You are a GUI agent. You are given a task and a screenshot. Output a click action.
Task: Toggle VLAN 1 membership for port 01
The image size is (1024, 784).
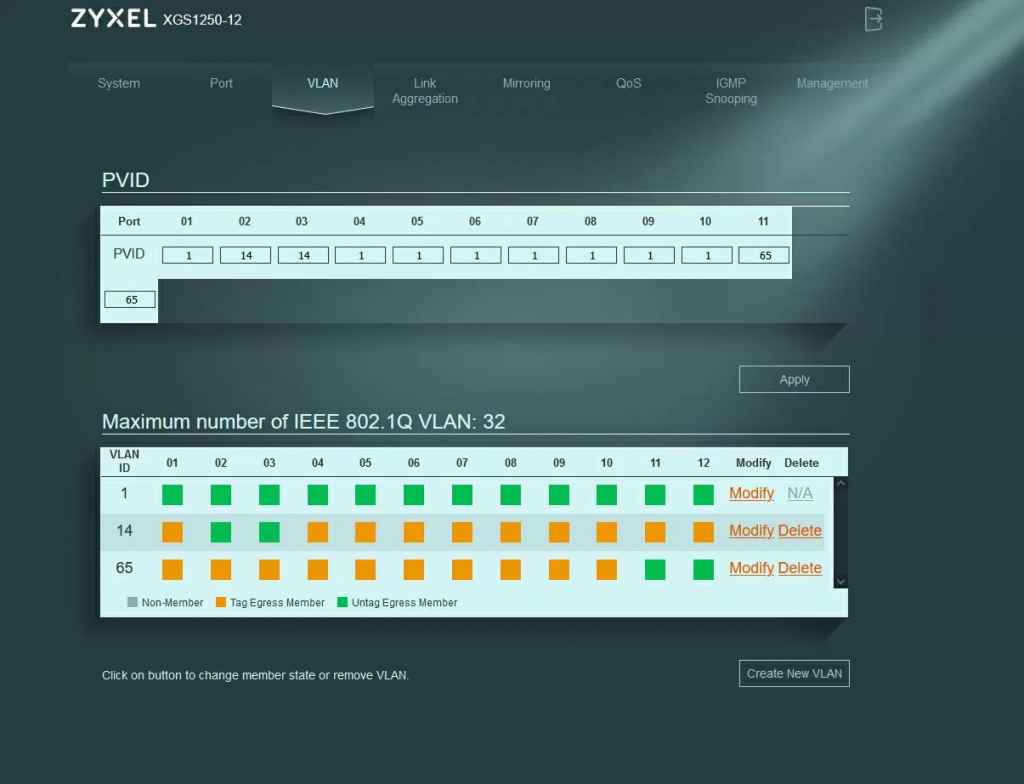[172, 494]
